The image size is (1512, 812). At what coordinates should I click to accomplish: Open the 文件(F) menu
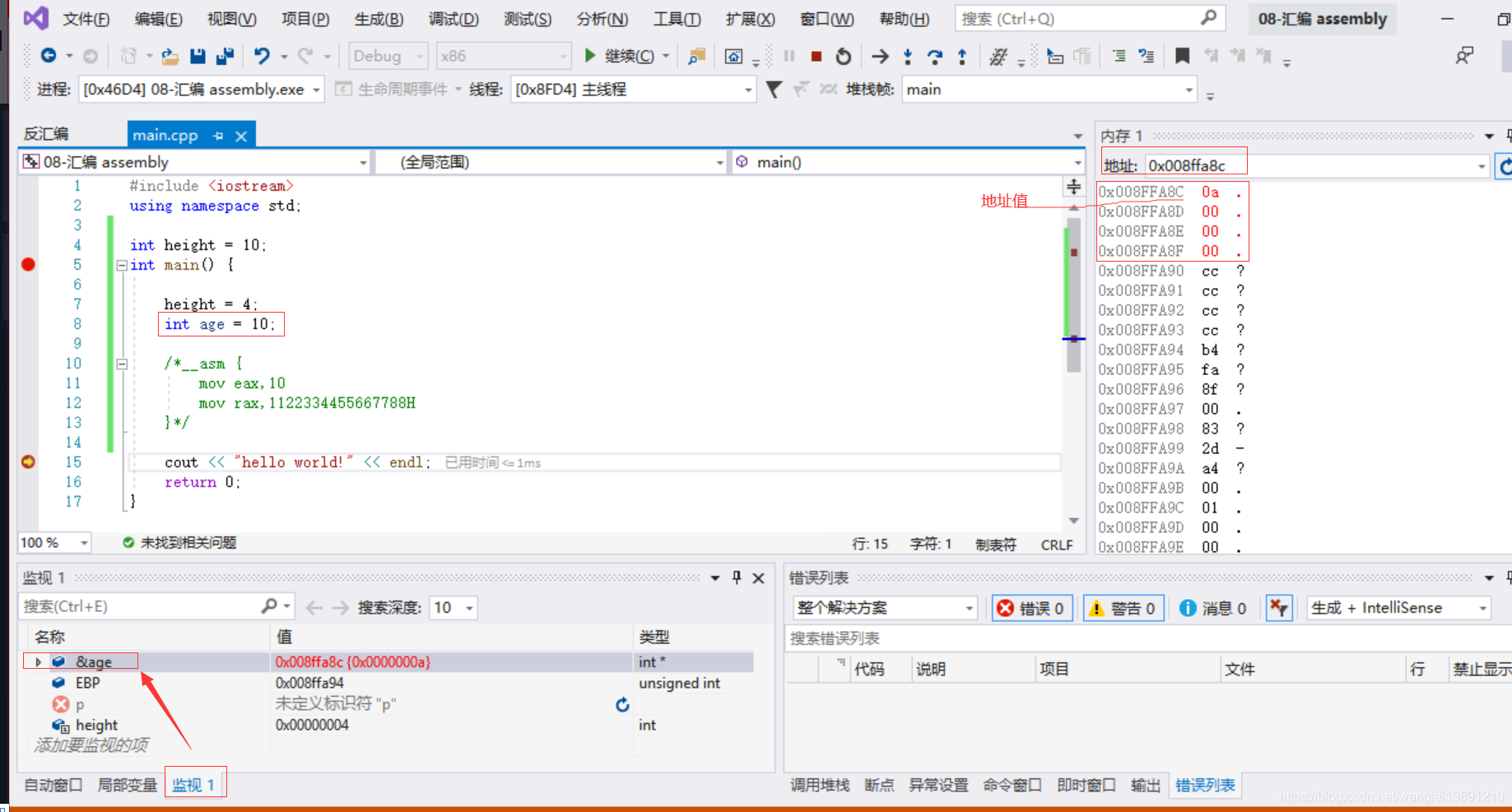pos(86,19)
